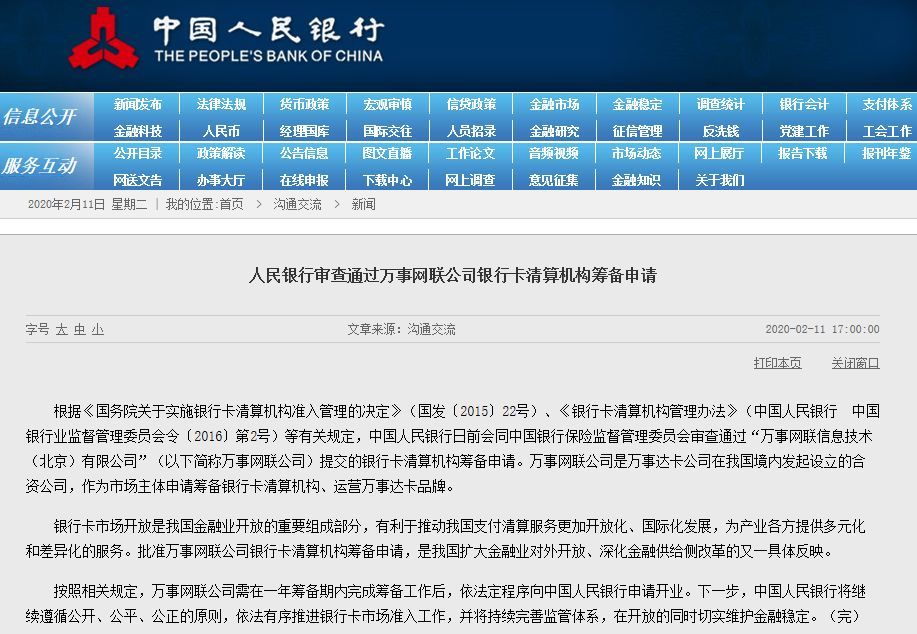Viewport: 917px width, 634px height.
Task: Click 关于我们 nav link
Action: coord(720,180)
